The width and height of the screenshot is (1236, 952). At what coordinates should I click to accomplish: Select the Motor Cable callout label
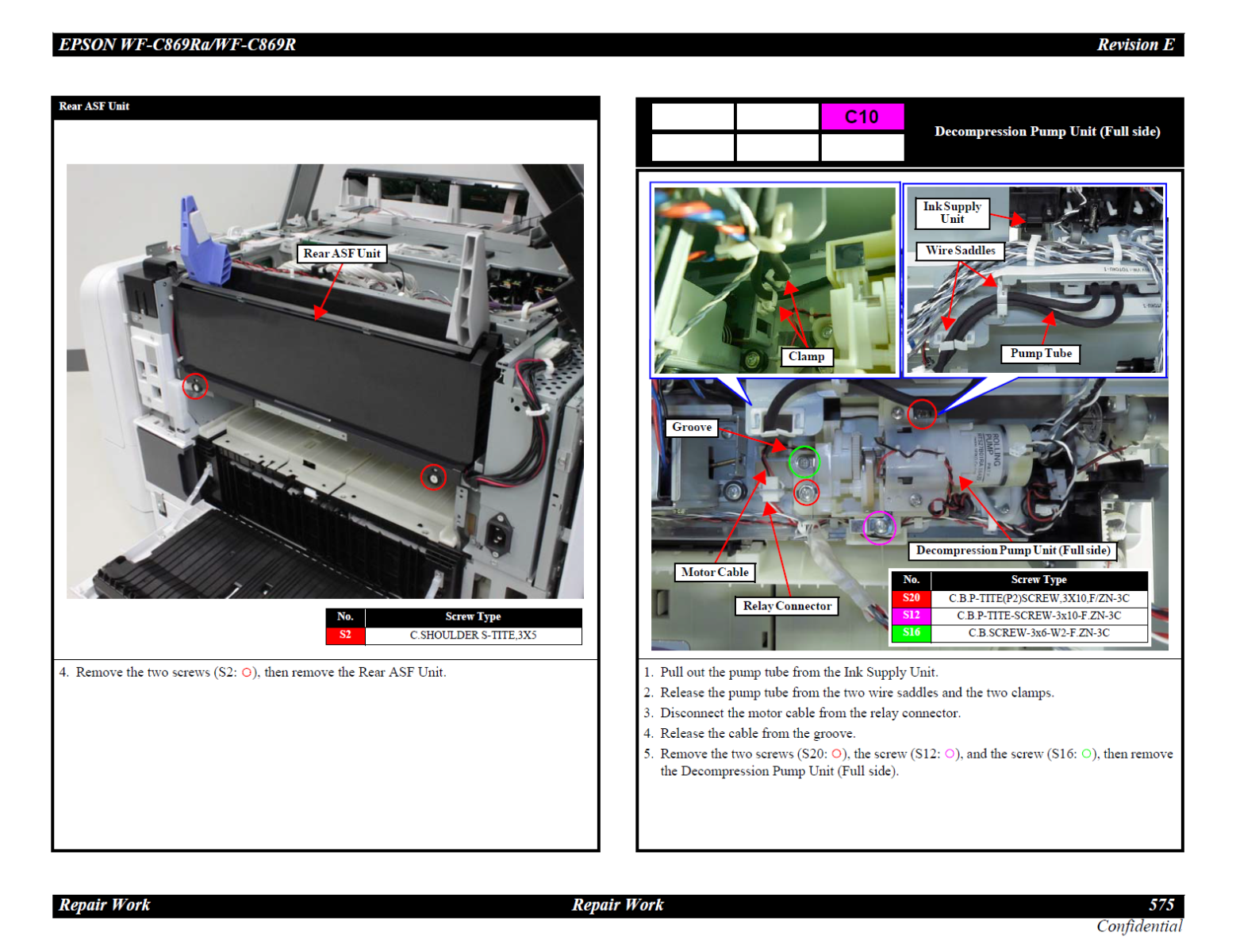click(714, 572)
